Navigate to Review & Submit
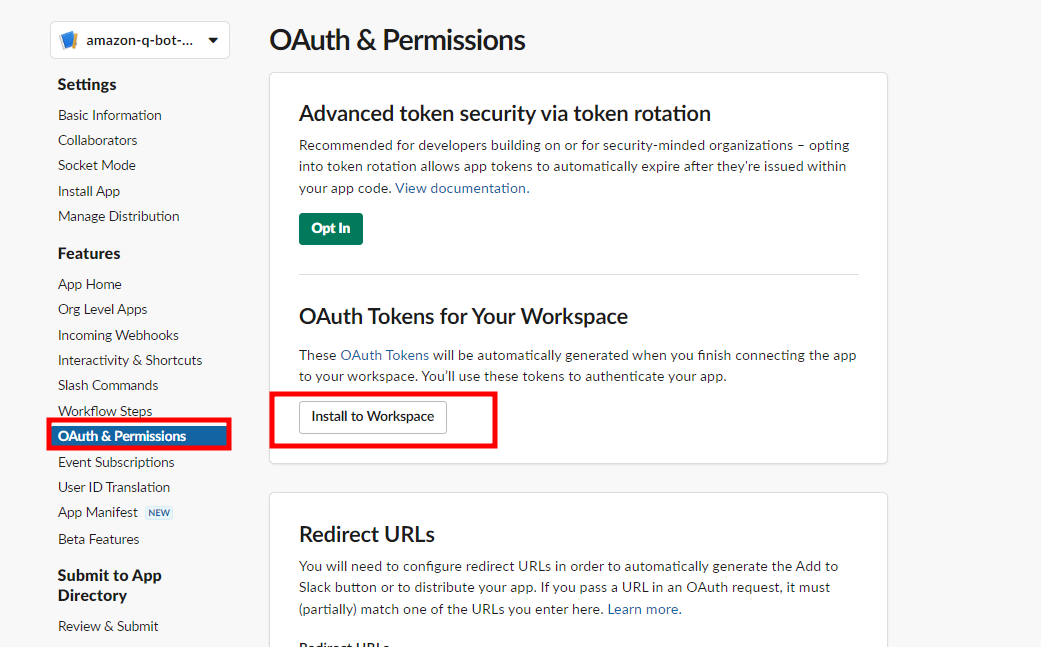Image resolution: width=1041 pixels, height=647 pixels. point(108,626)
